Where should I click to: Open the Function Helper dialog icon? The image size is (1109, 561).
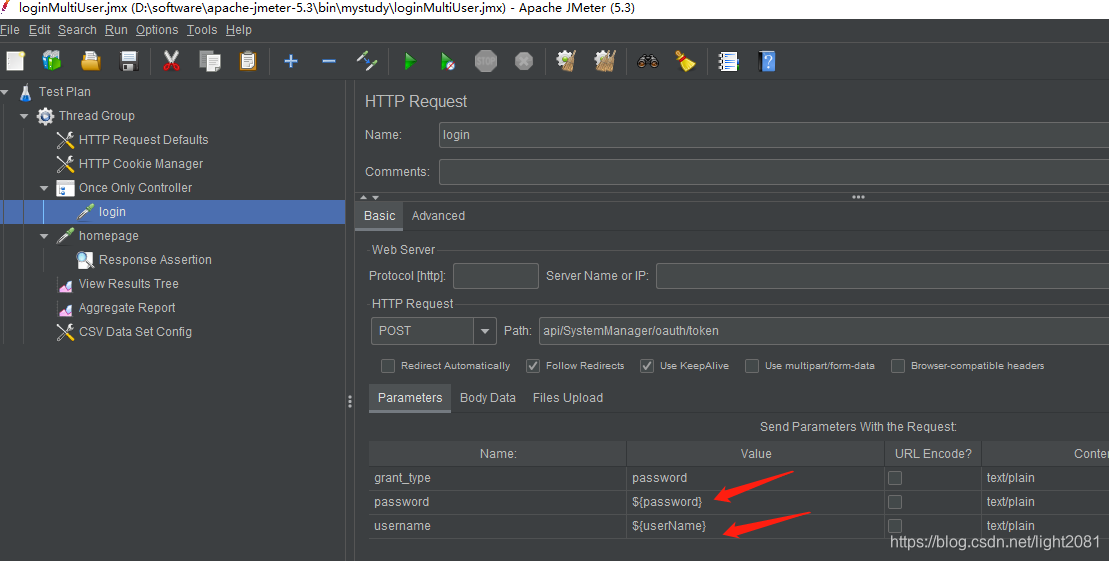coord(728,61)
